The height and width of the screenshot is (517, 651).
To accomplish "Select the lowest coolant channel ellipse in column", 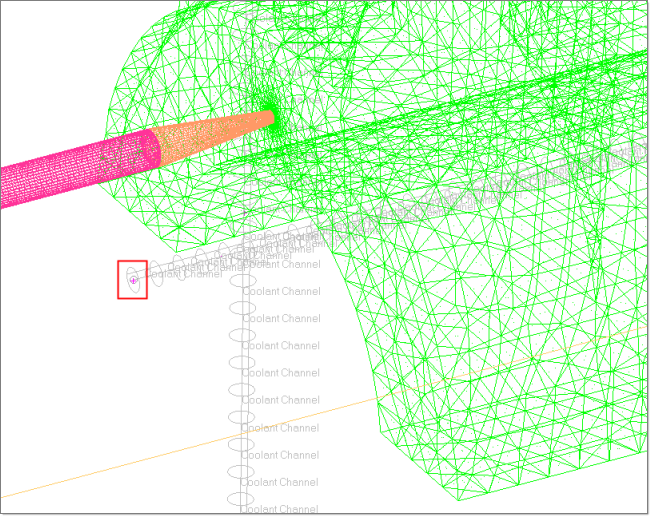I will (240, 499).
